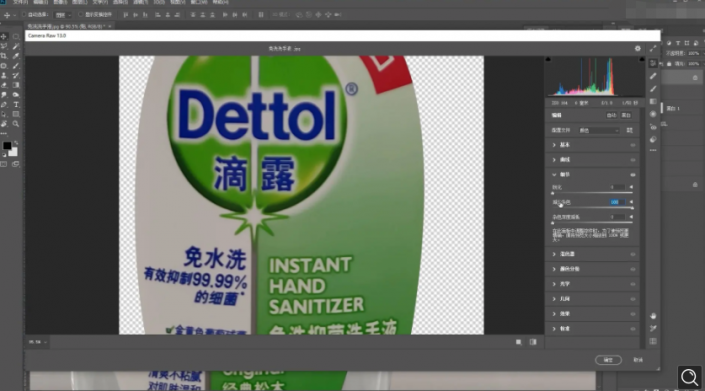705x391 pixels.
Task: Toggle shadow clipping warning on histogram
Action: pos(548,59)
